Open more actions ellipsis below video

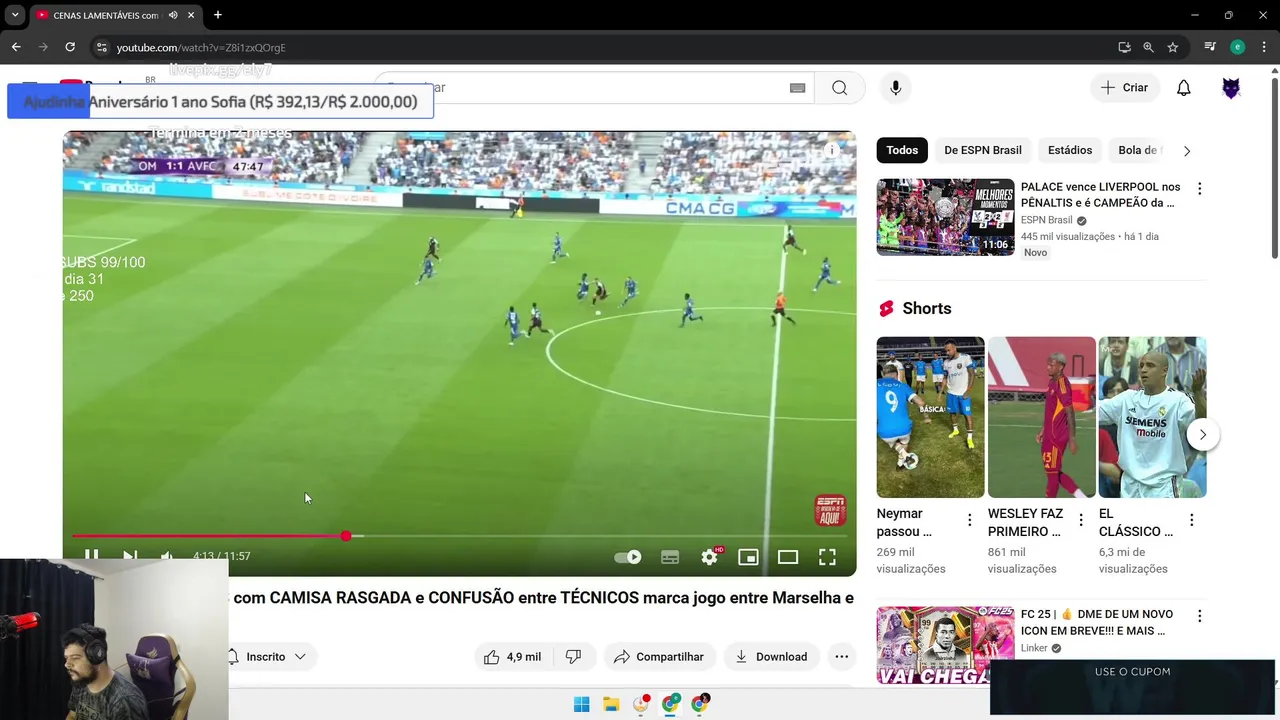pos(842,657)
